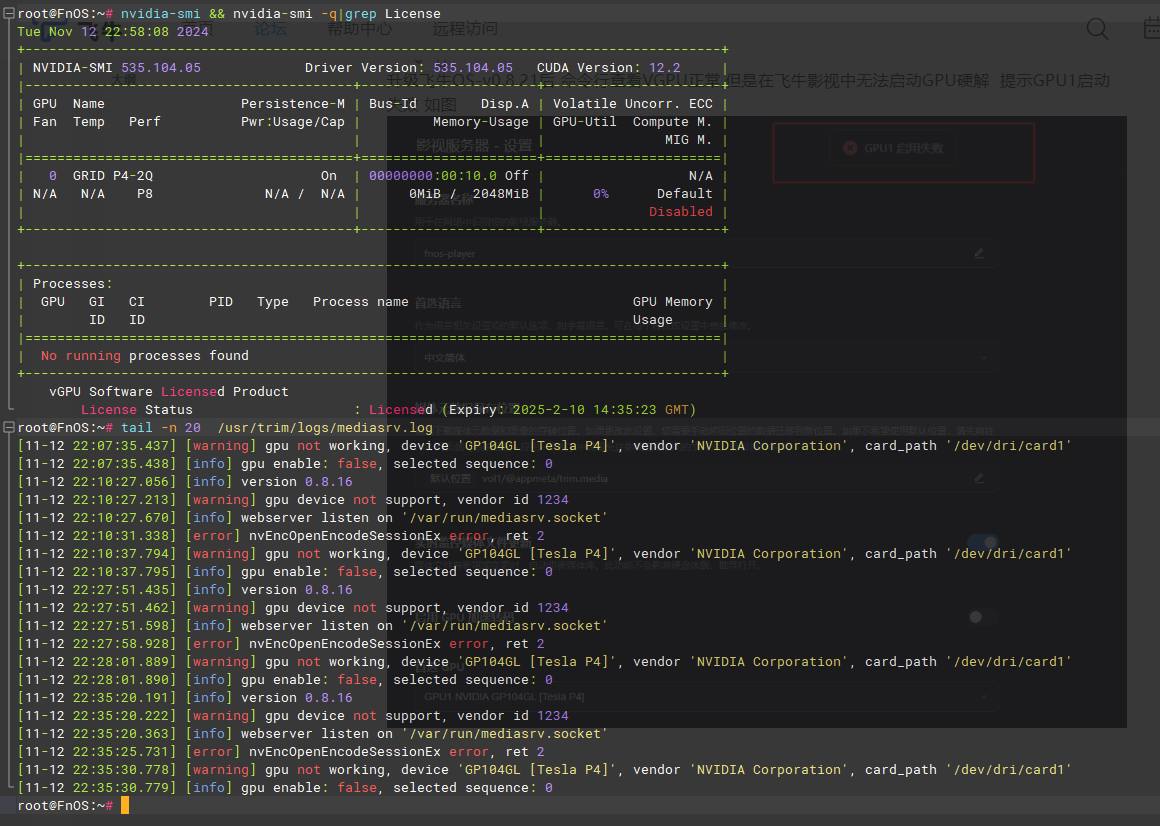
Task: Click the CUDA Version 12.2 value
Action: [x=664, y=67]
